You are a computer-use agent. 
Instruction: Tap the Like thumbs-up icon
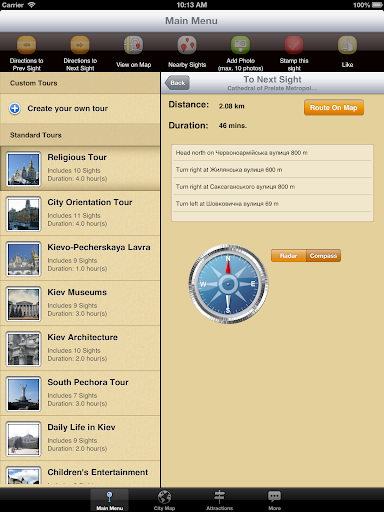(x=347, y=45)
